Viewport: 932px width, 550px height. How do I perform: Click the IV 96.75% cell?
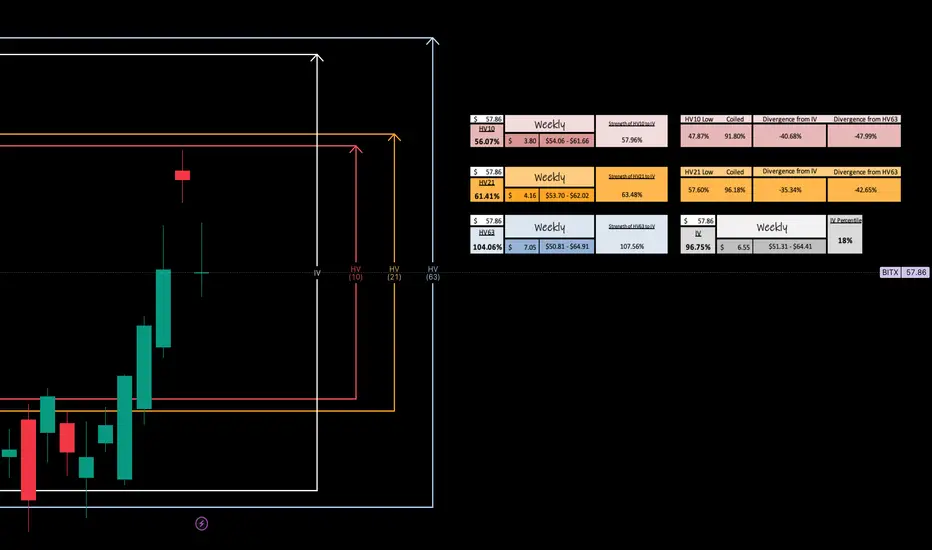click(x=698, y=240)
